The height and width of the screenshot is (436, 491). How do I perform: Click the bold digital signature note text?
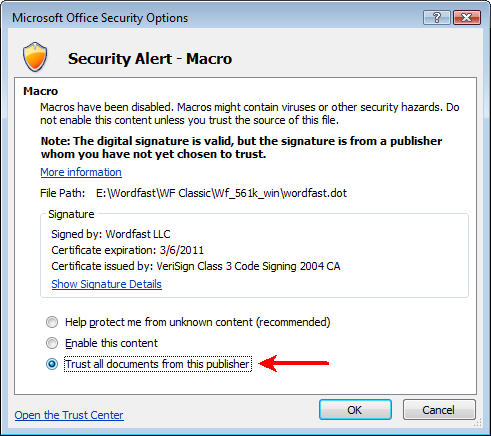pos(241,148)
